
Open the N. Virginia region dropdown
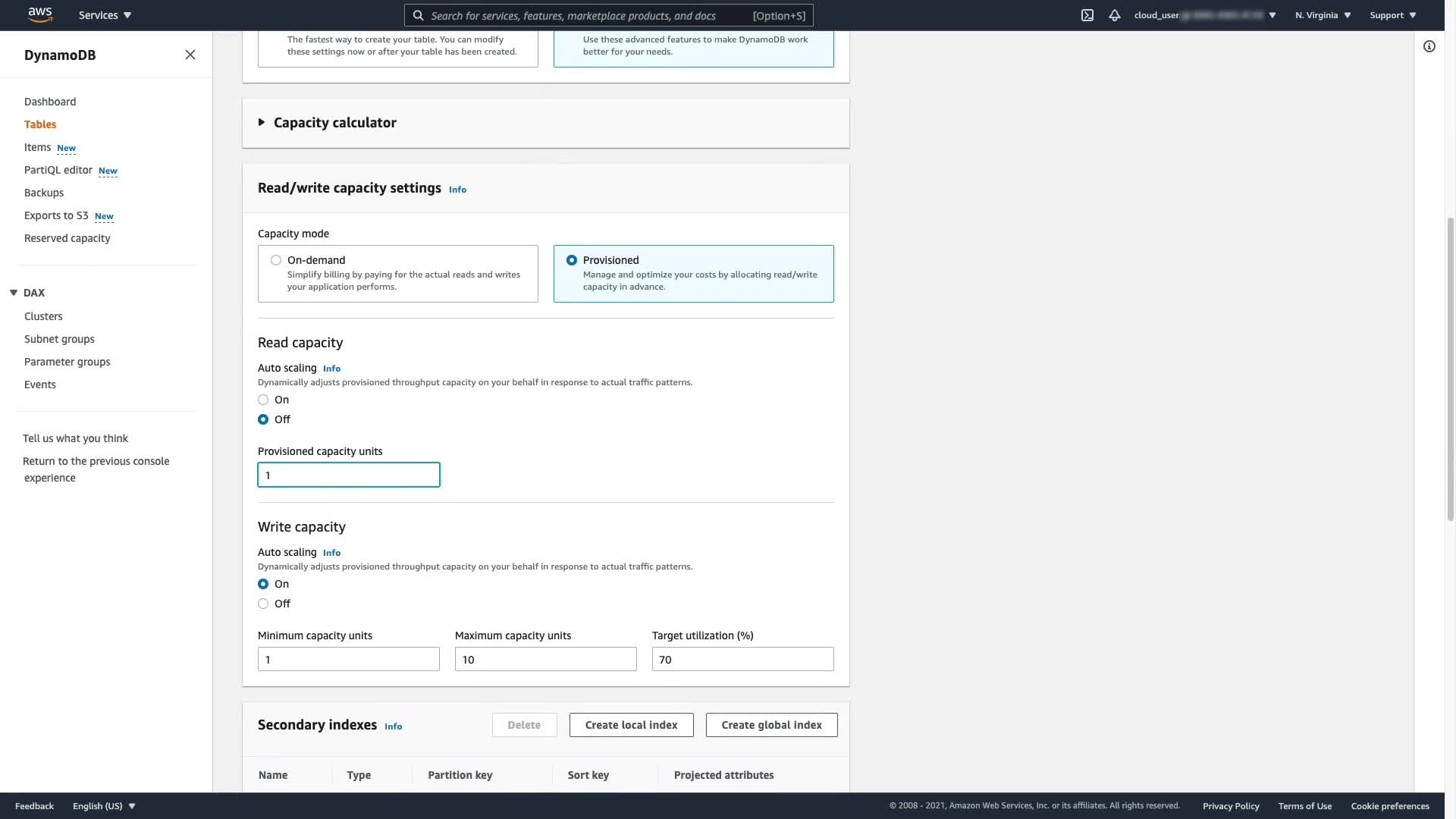tap(1323, 15)
